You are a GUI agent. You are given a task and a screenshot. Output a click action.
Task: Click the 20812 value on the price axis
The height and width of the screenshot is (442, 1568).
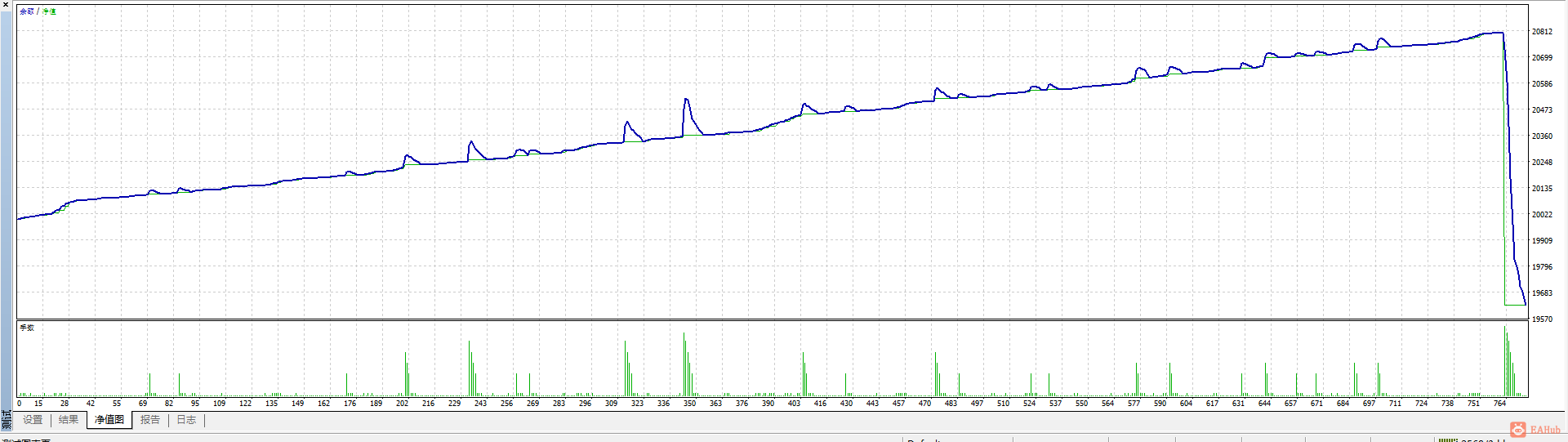[1542, 32]
